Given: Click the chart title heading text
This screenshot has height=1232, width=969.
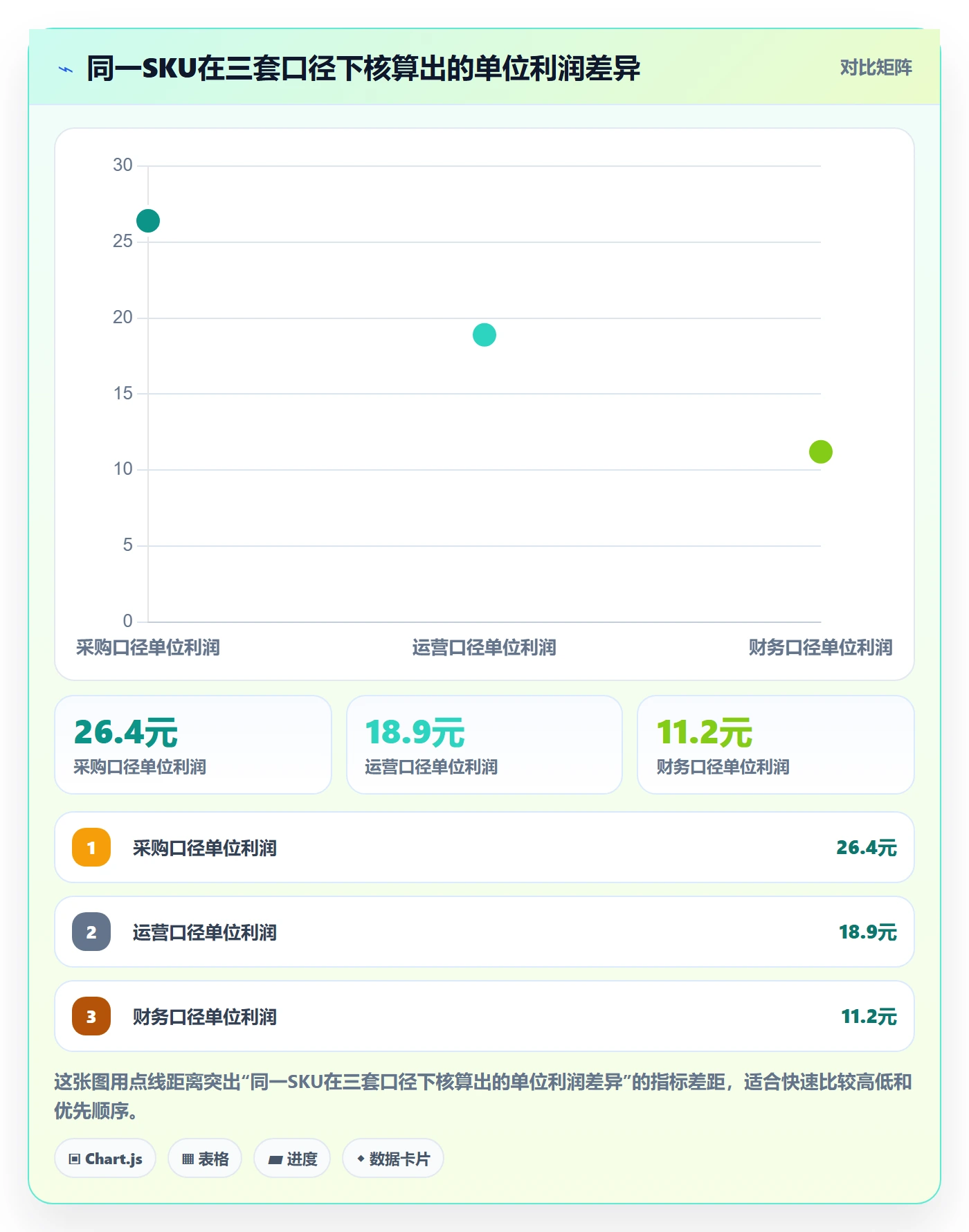Looking at the screenshot, I should pos(363,69).
